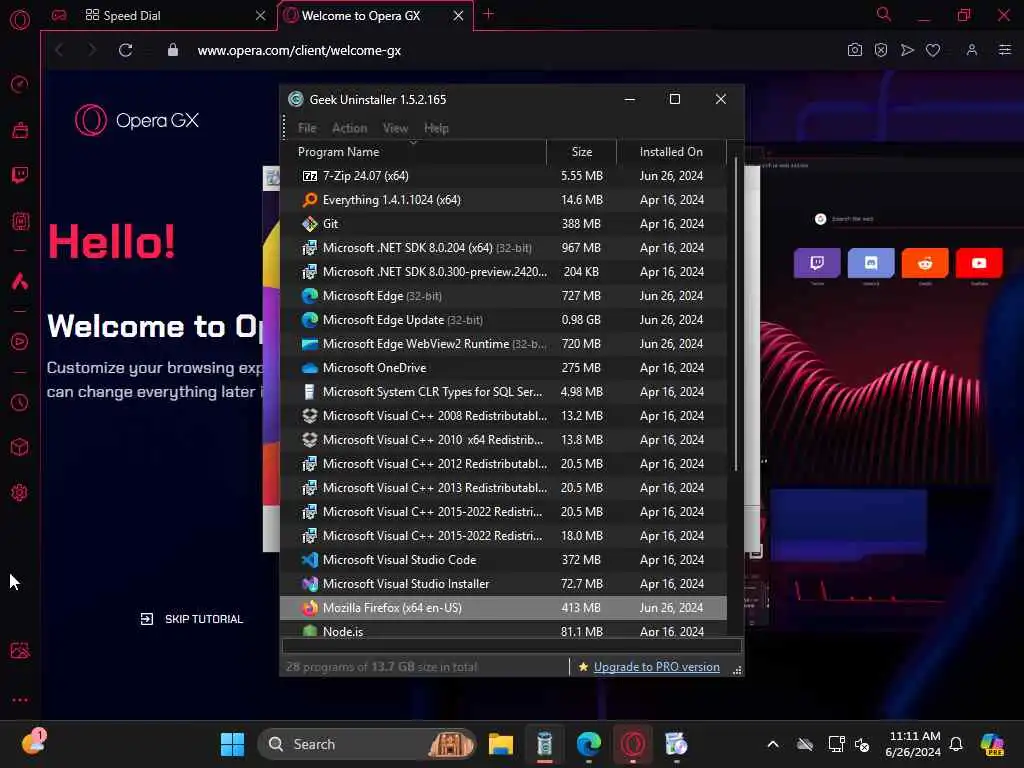Take a snapshot with camera icon
Viewport: 1024px width, 768px height.
[854, 50]
